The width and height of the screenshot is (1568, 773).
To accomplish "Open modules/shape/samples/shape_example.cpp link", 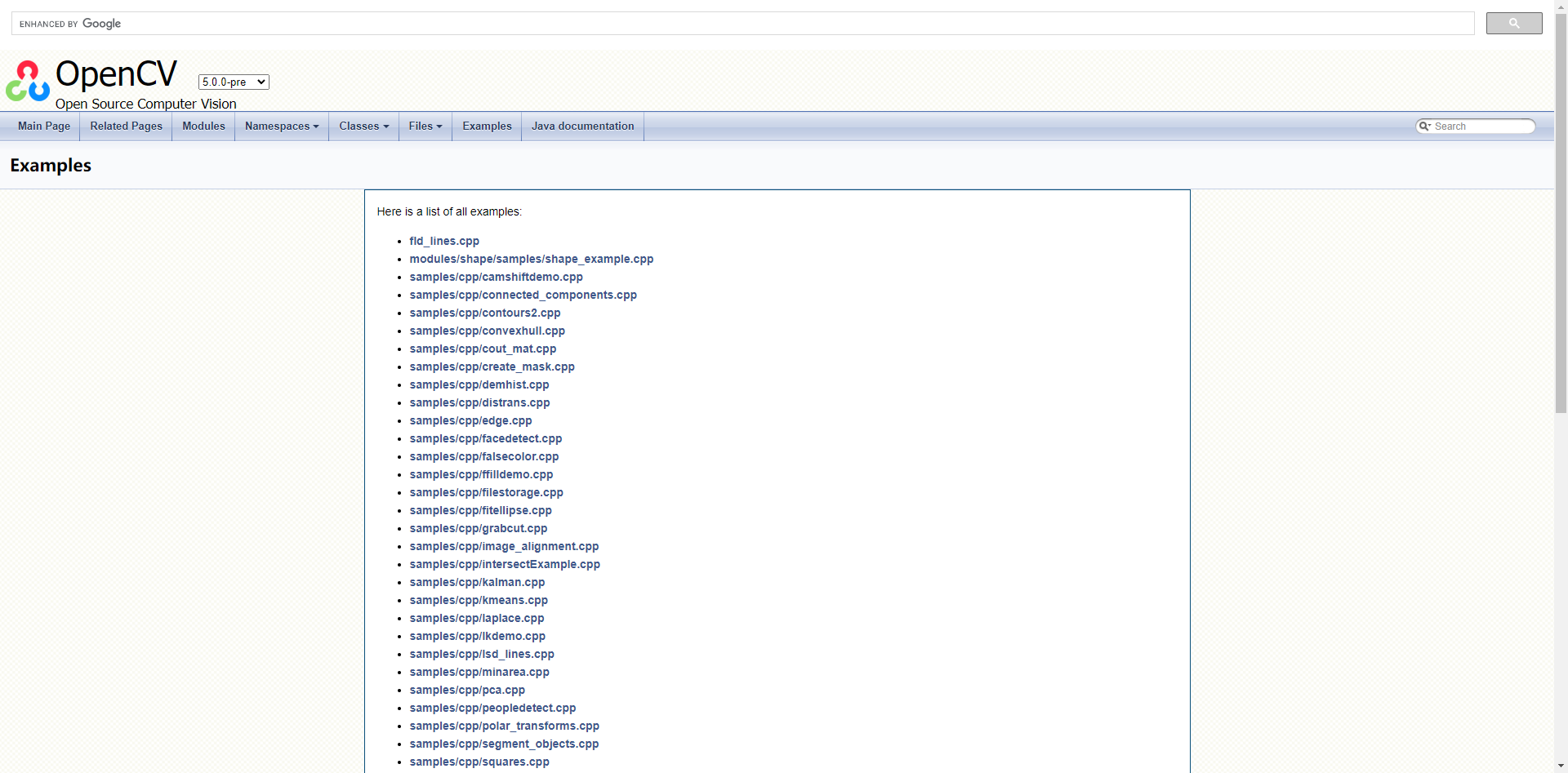I will pyautogui.click(x=532, y=260).
